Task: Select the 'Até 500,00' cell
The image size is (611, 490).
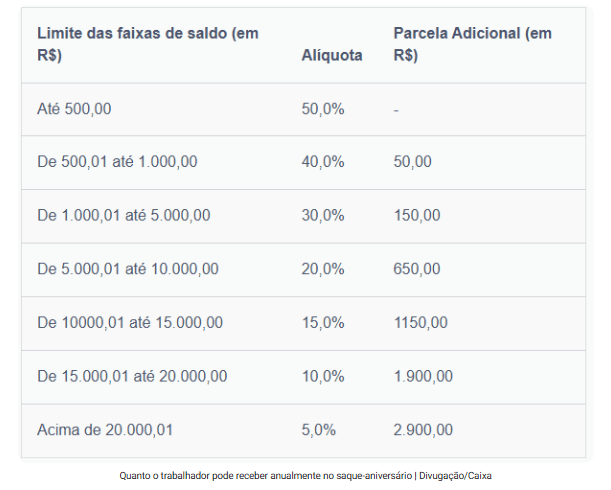Action: coord(74,109)
